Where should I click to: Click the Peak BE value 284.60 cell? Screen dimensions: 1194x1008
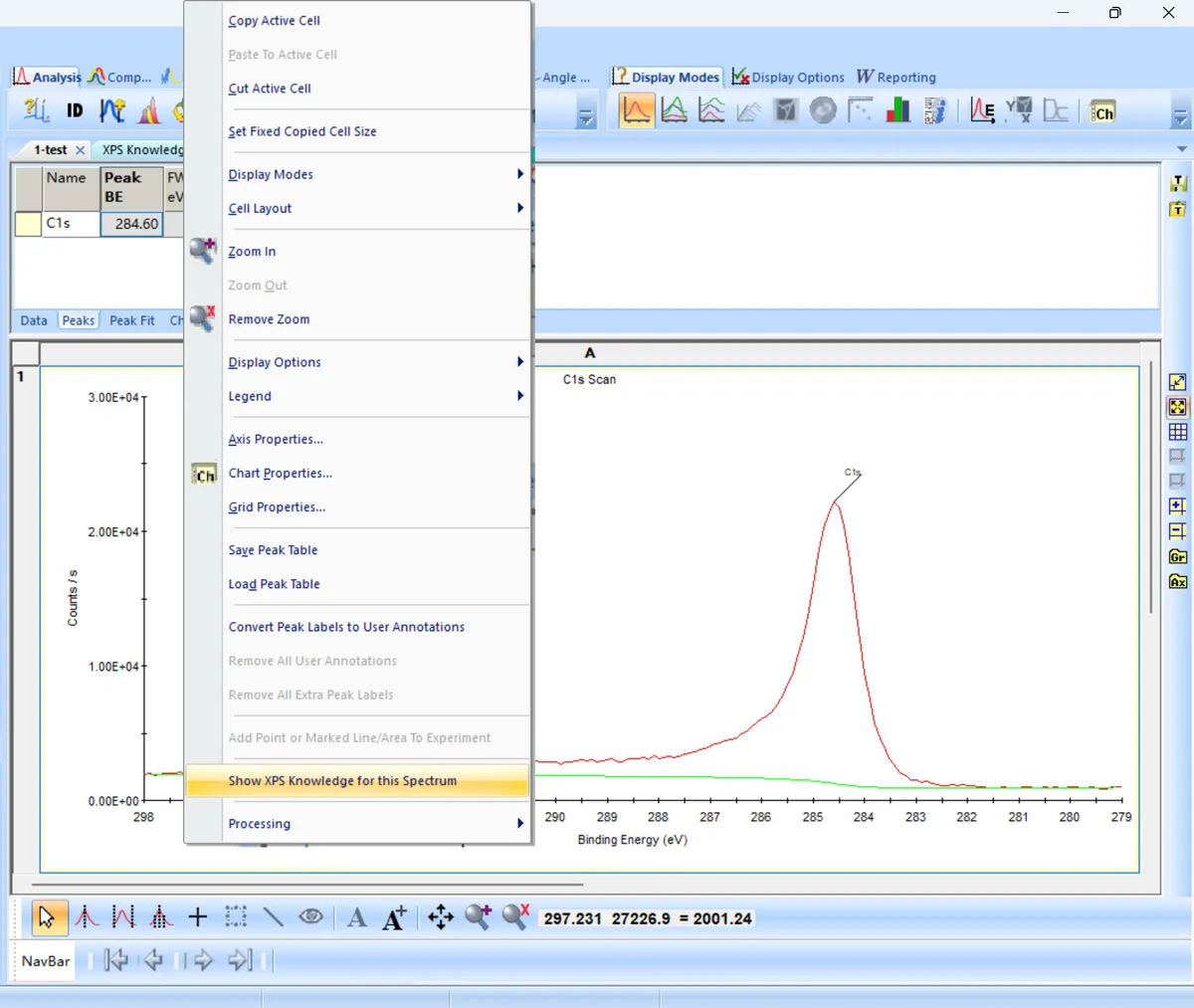pos(131,224)
